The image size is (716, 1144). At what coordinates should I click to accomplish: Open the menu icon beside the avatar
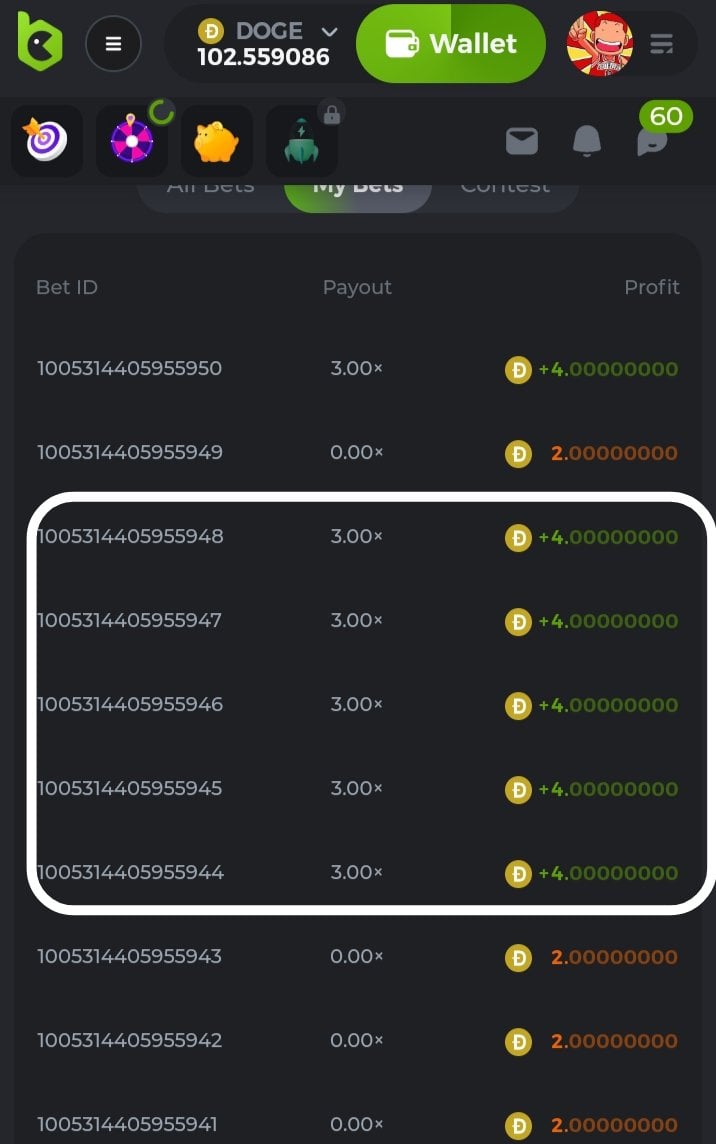[661, 44]
